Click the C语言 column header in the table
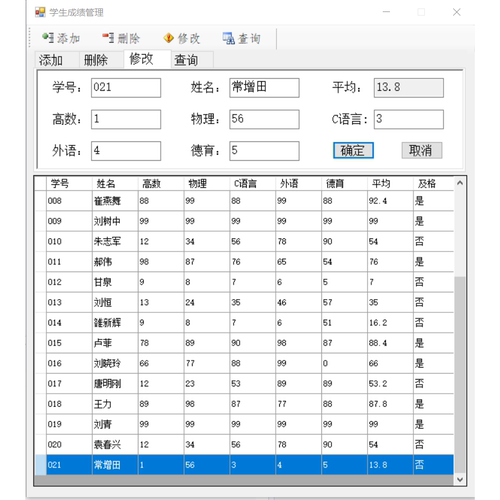 tap(252, 183)
